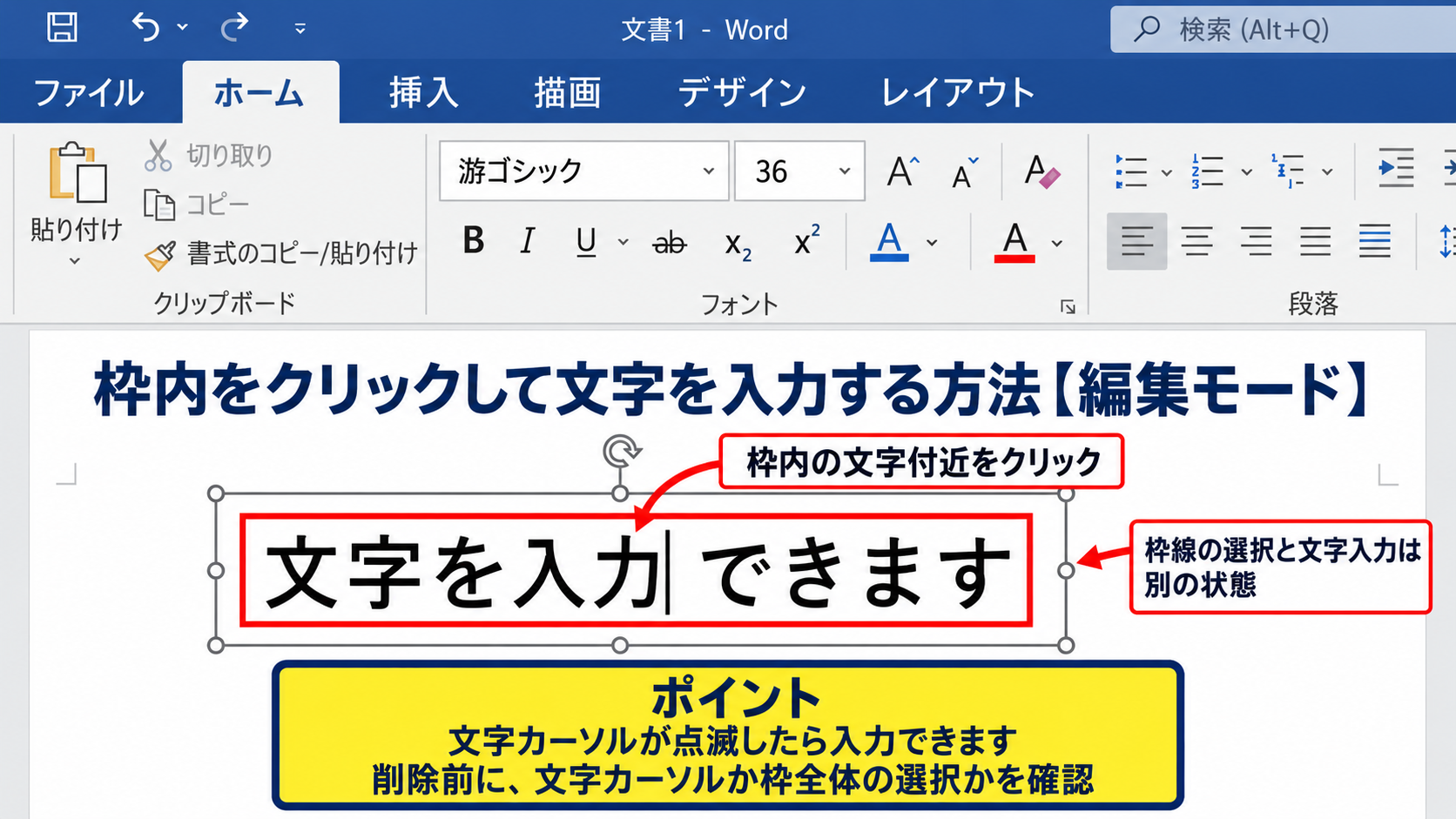The width and height of the screenshot is (1456, 819).
Task: Click the bulleted list icon
Action: click(x=1131, y=171)
